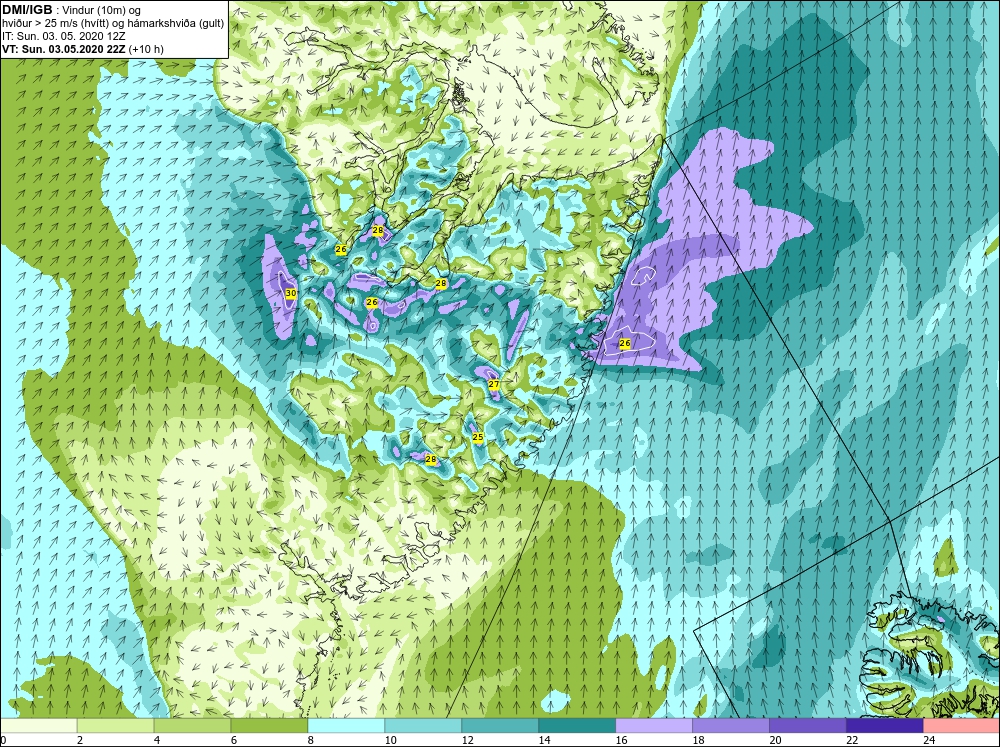Click the legend scale number '24'
This screenshot has width=1000, height=747.
click(929, 740)
